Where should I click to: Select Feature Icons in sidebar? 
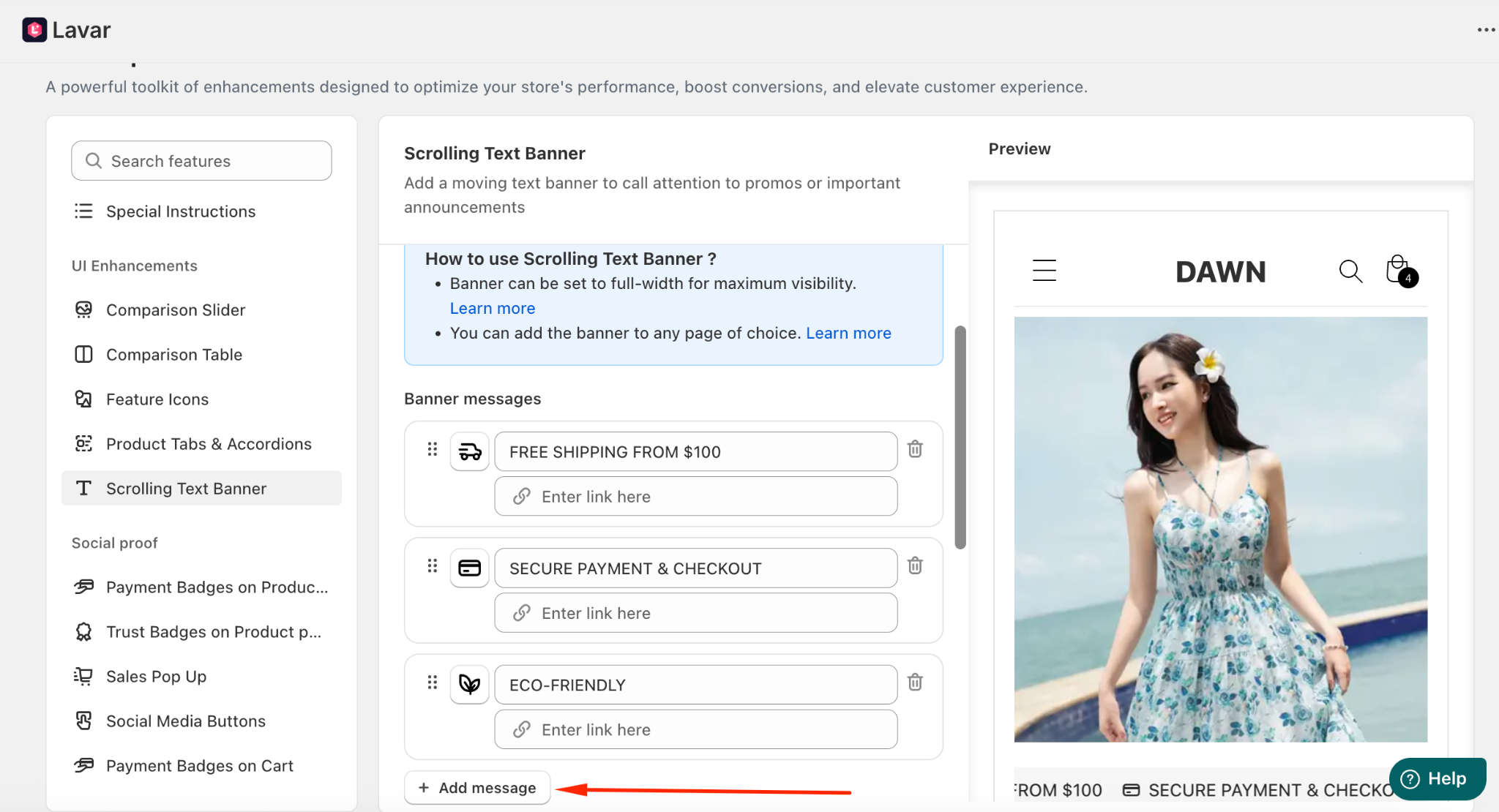pyautogui.click(x=157, y=399)
